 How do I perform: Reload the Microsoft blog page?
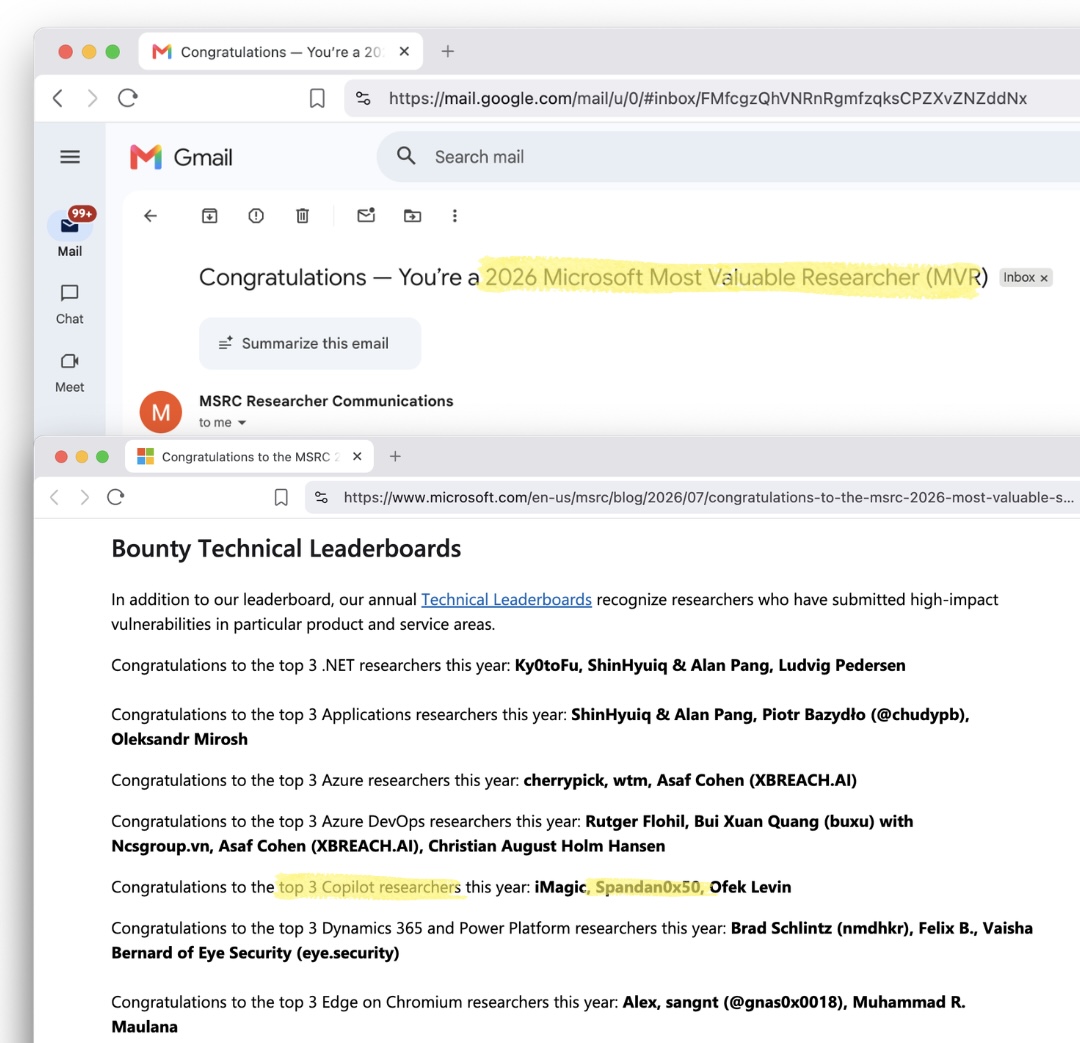[x=115, y=497]
